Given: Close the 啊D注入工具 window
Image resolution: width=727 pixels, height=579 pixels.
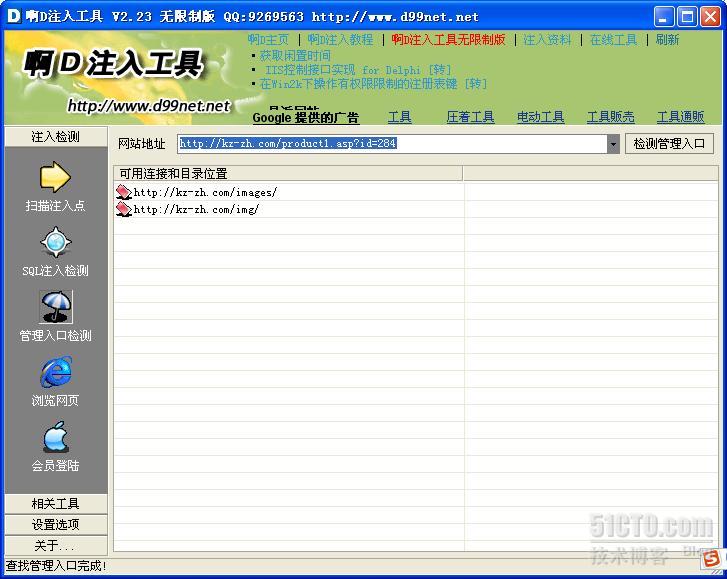Looking at the screenshot, I should click(710, 17).
